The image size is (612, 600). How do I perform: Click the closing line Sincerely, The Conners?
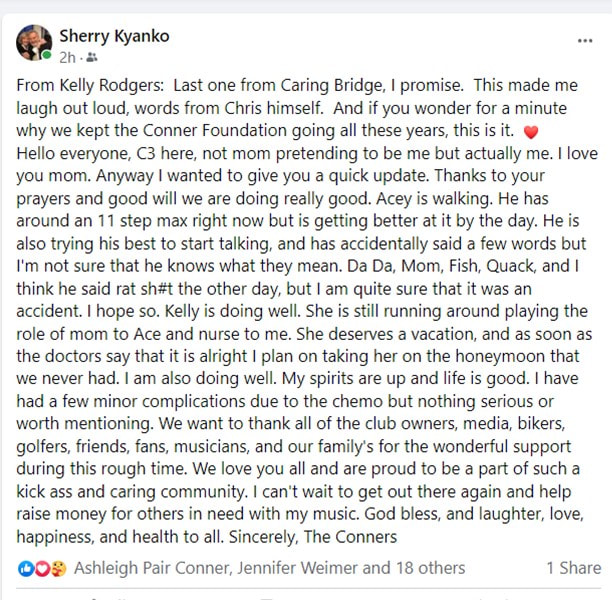(x=313, y=537)
